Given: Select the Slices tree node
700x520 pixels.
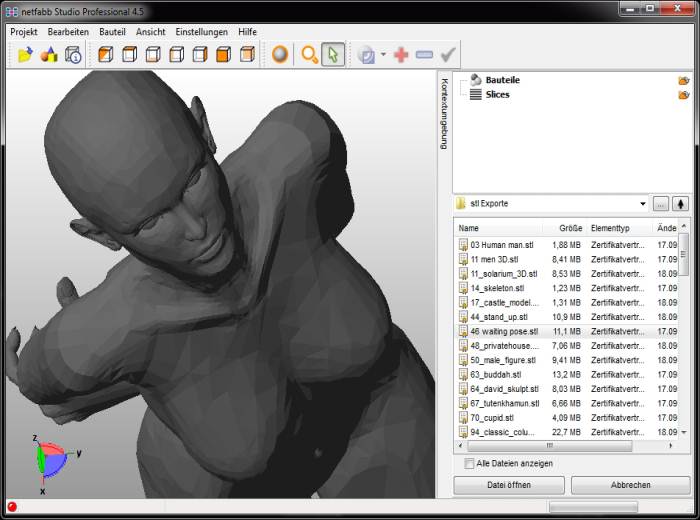Looking at the screenshot, I should (497, 94).
